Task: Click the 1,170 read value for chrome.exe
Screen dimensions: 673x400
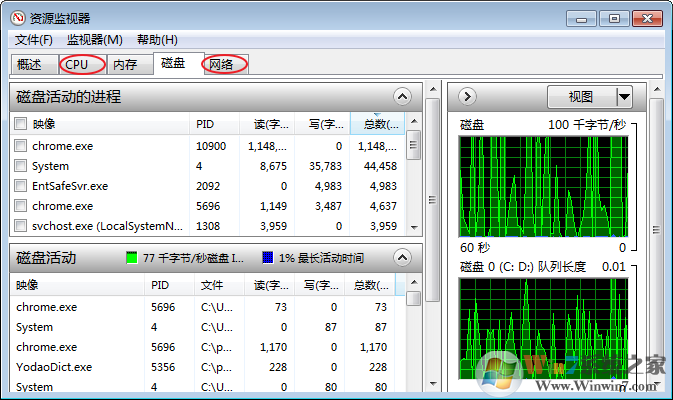Action: (273, 347)
